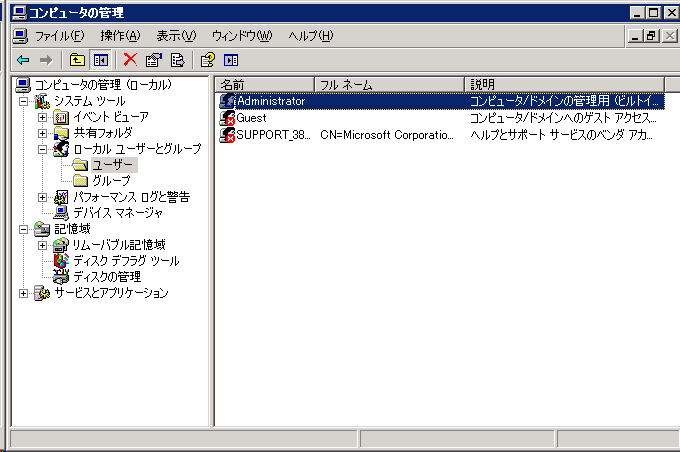Go up one level toolbar icon
Viewport: 680px width, 452px height.
[x=77, y=60]
